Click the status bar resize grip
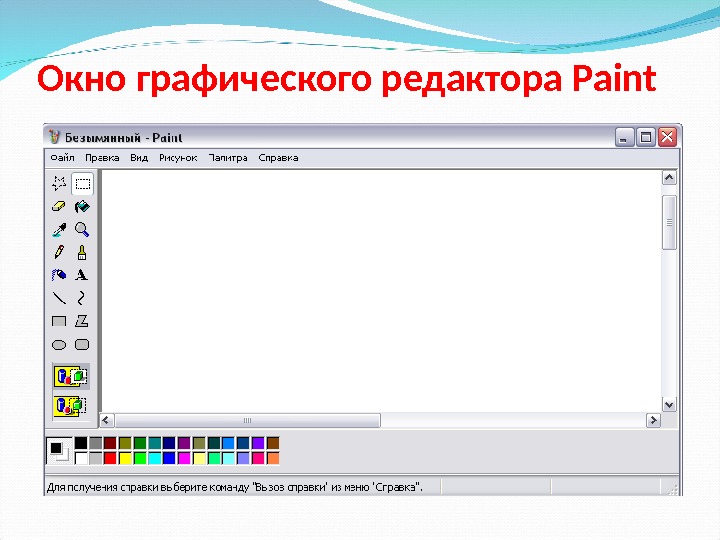720x540 pixels. tap(672, 489)
